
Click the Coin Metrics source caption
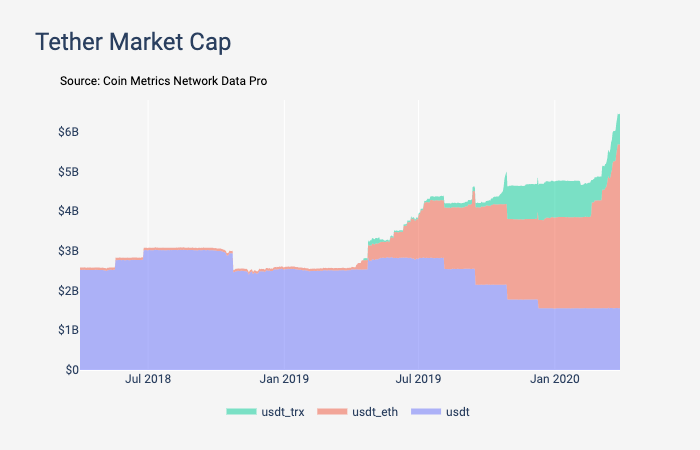(163, 81)
